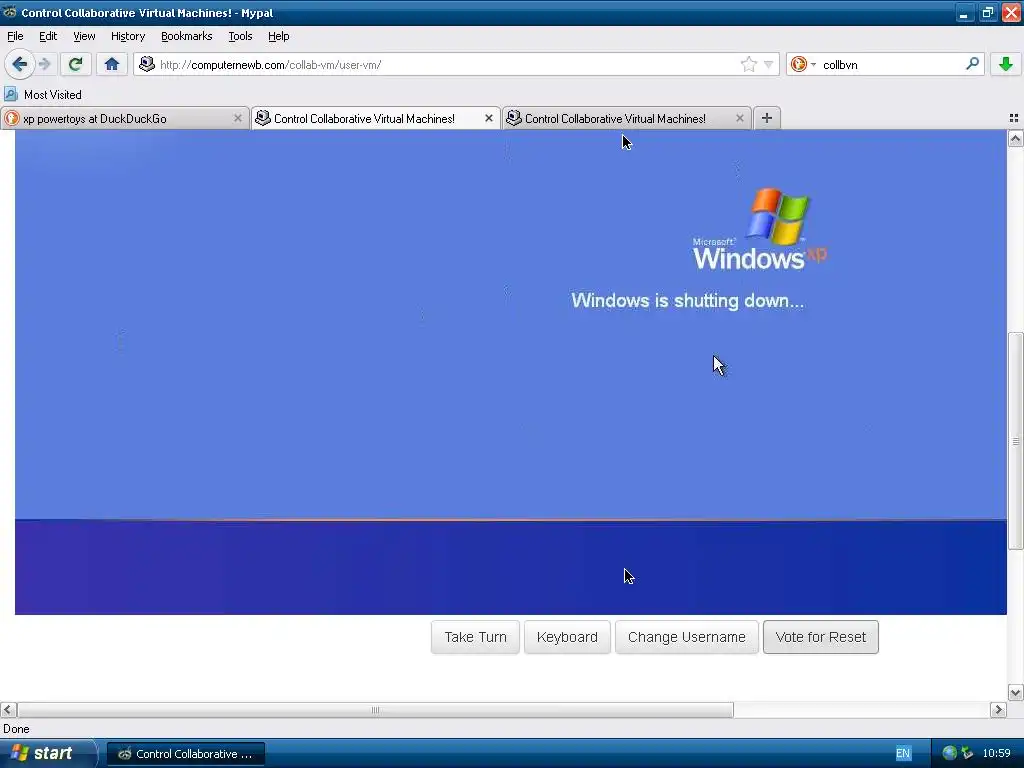Switch to the third Control Collaborative Virtual Machines tab
The image size is (1024, 768).
(x=626, y=118)
